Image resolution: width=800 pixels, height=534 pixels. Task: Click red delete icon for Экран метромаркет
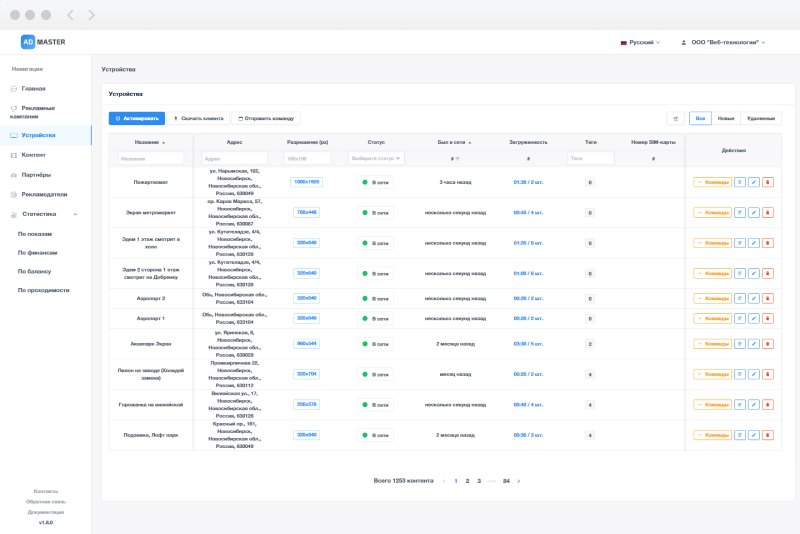coord(767,213)
